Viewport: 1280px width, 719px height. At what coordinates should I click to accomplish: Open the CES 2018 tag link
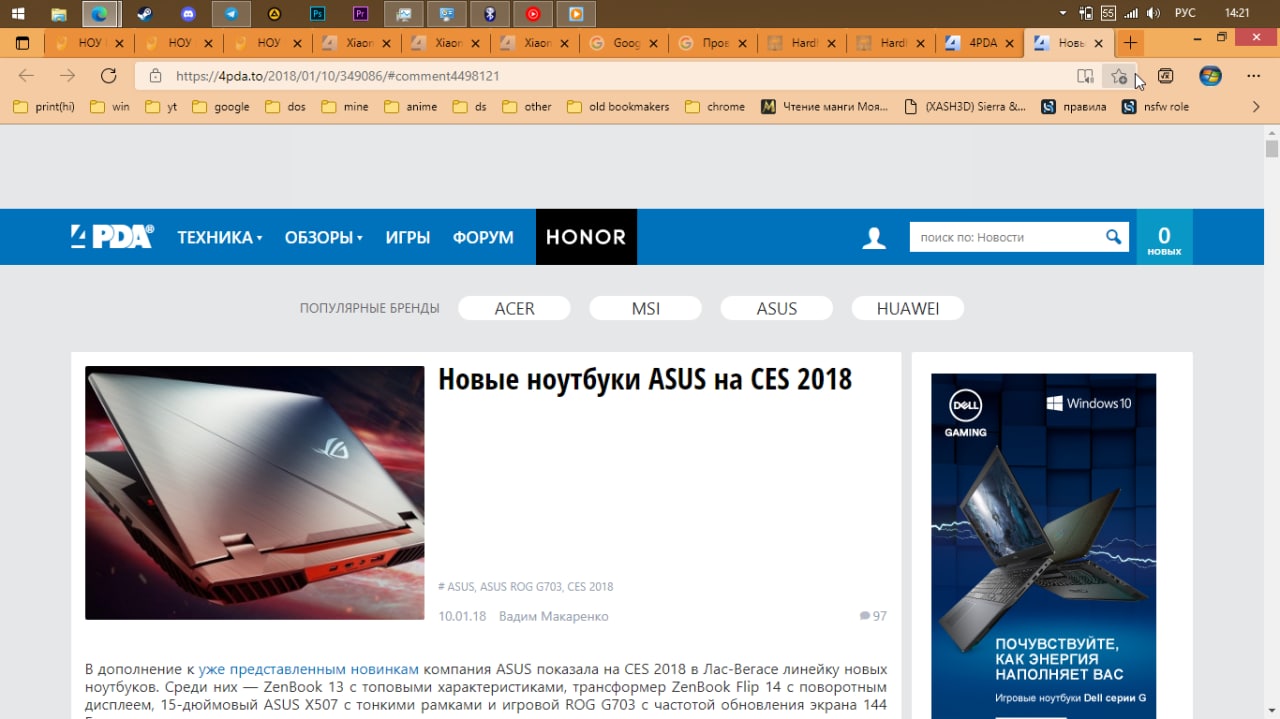pos(590,587)
